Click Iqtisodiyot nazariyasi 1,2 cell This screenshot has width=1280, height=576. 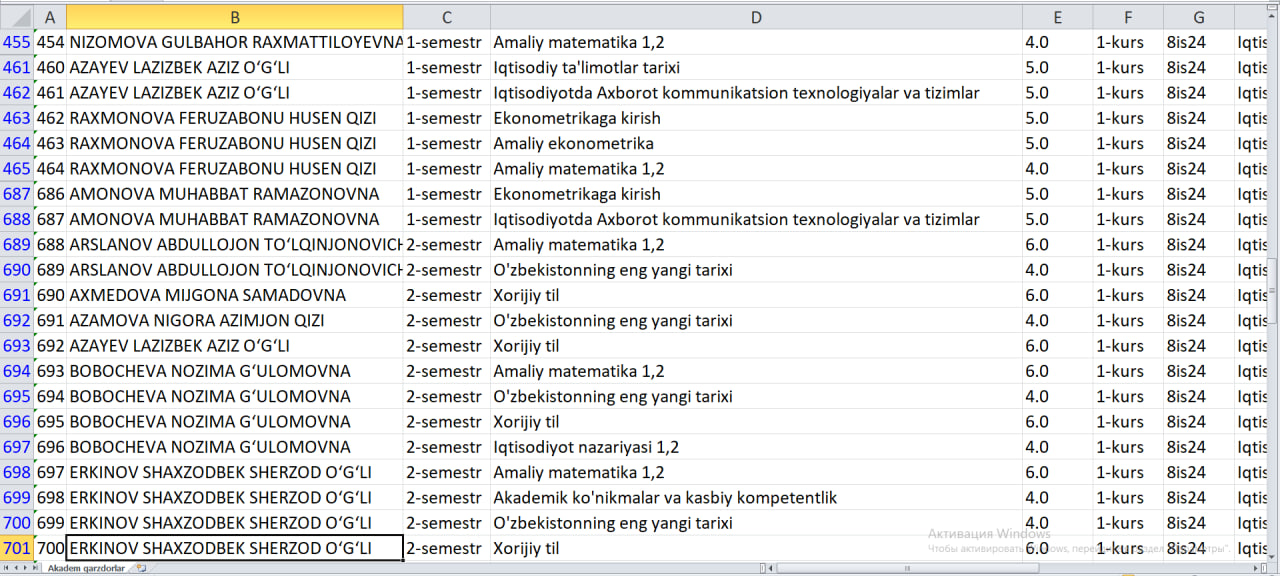[756, 447]
